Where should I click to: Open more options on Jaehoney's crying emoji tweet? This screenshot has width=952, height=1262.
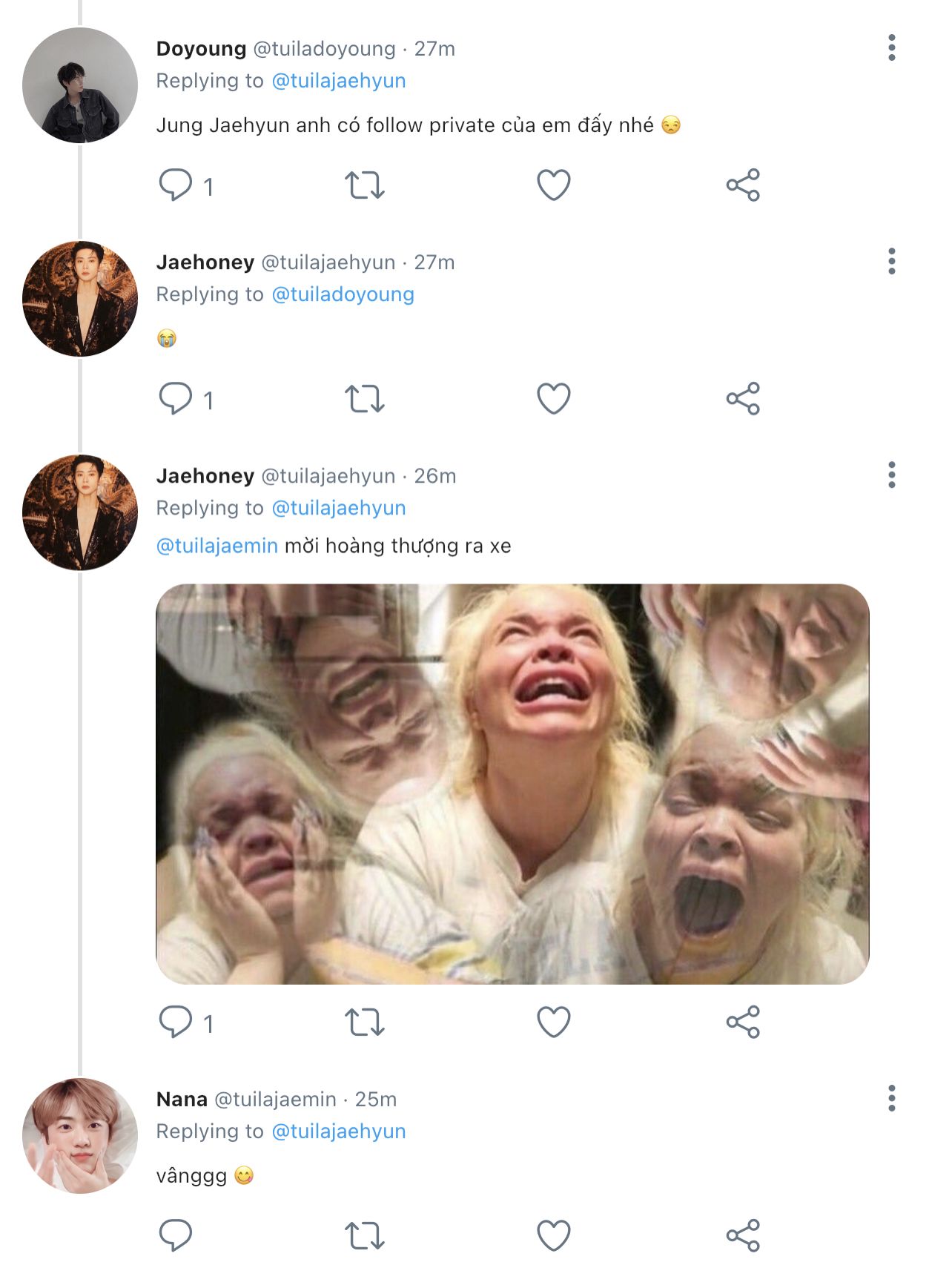pyautogui.click(x=891, y=261)
